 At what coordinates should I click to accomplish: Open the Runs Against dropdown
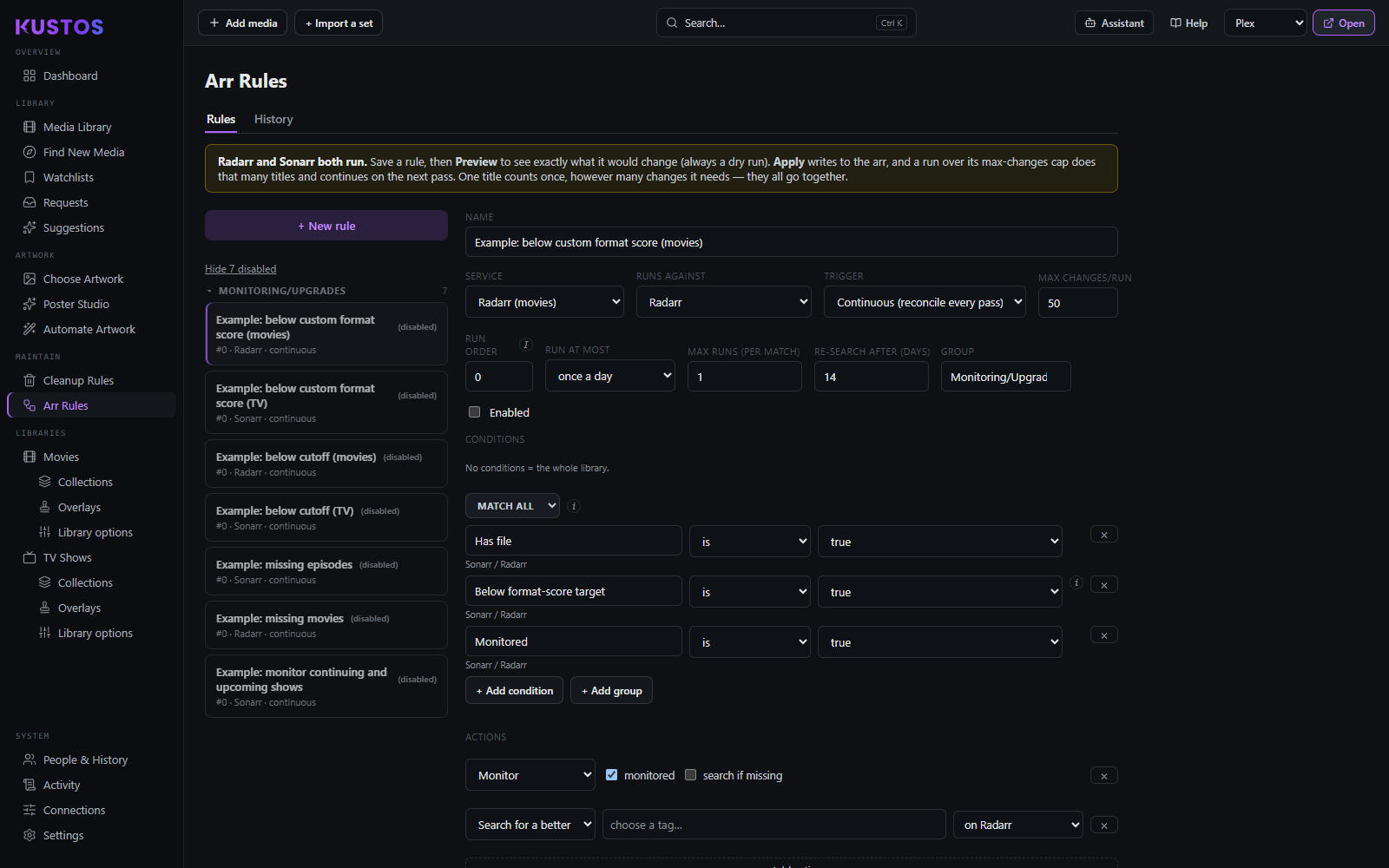coord(724,302)
